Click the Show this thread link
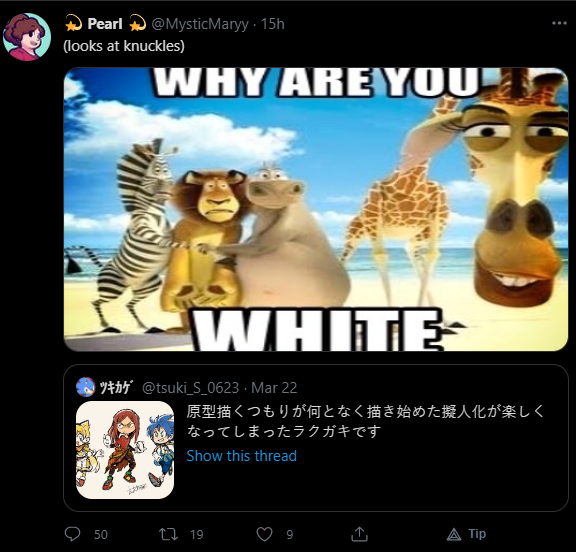This screenshot has width=576, height=552. (241, 456)
